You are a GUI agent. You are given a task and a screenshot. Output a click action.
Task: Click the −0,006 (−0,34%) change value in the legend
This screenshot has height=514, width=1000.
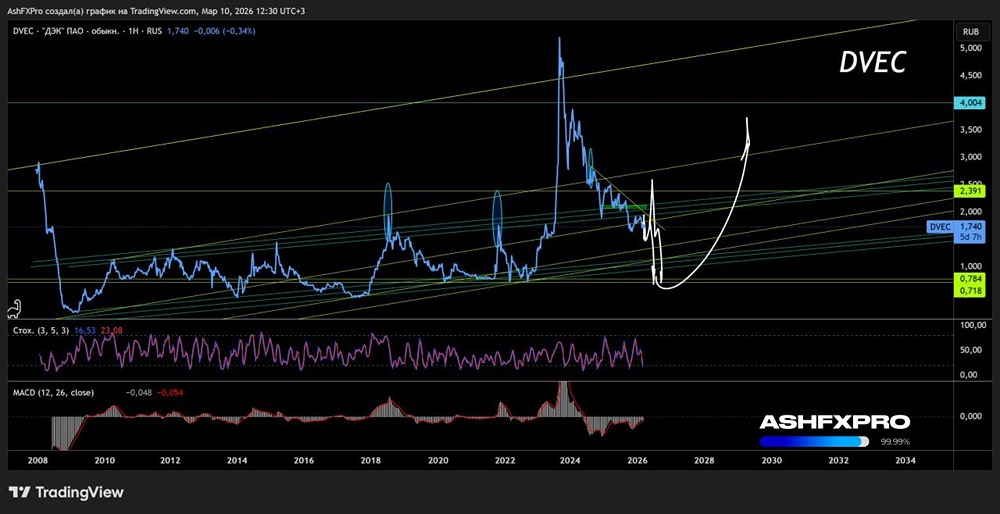tap(224, 31)
